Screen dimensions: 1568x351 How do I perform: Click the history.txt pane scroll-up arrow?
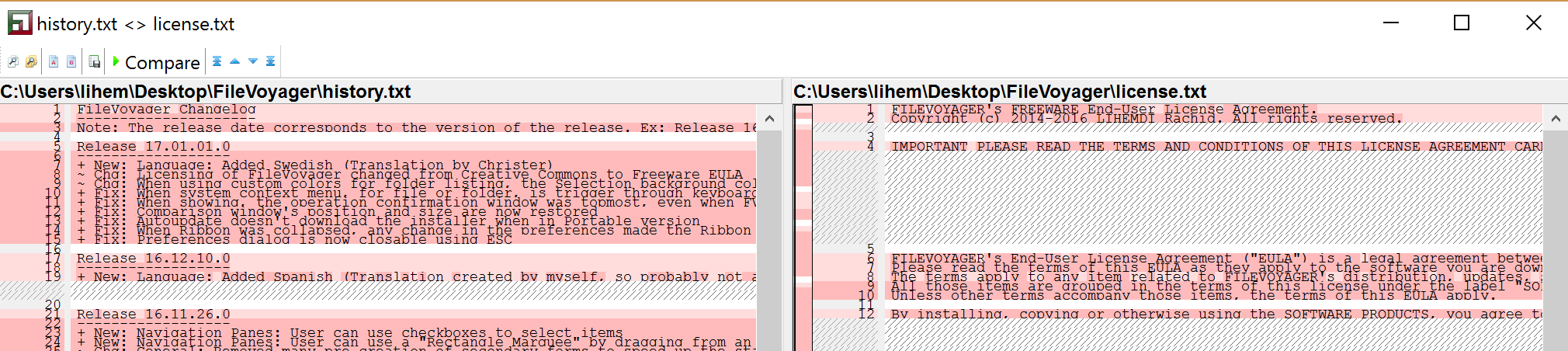point(769,119)
